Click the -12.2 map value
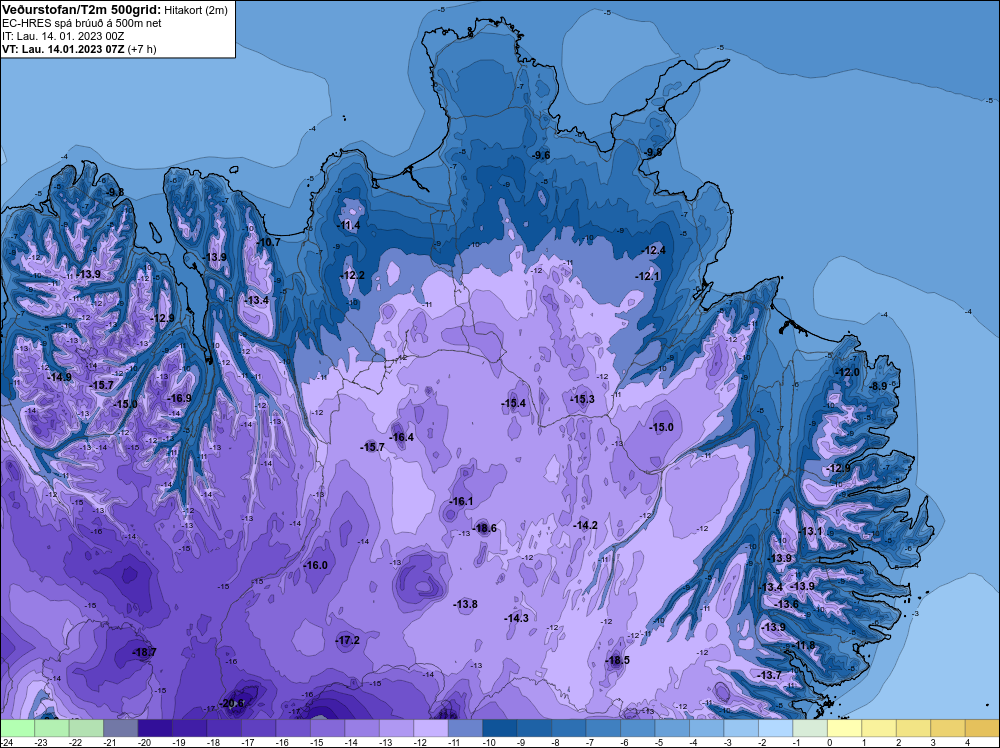Screen dimensions: 1000x748 pyautogui.click(x=353, y=275)
